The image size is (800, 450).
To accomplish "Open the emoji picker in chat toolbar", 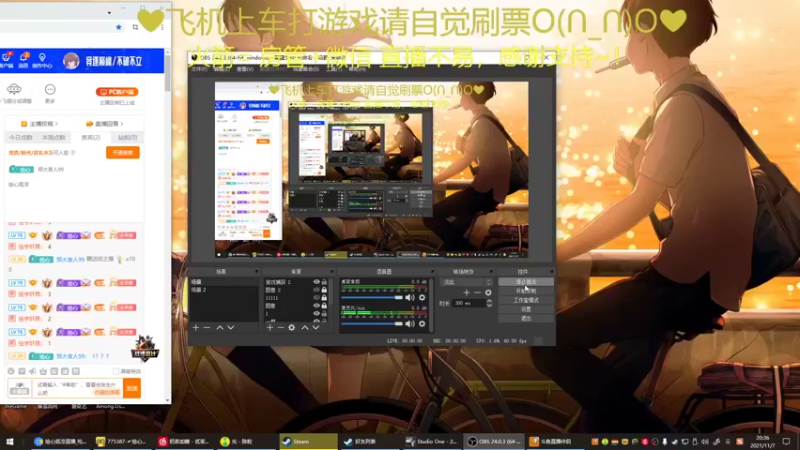I will 11,371.
